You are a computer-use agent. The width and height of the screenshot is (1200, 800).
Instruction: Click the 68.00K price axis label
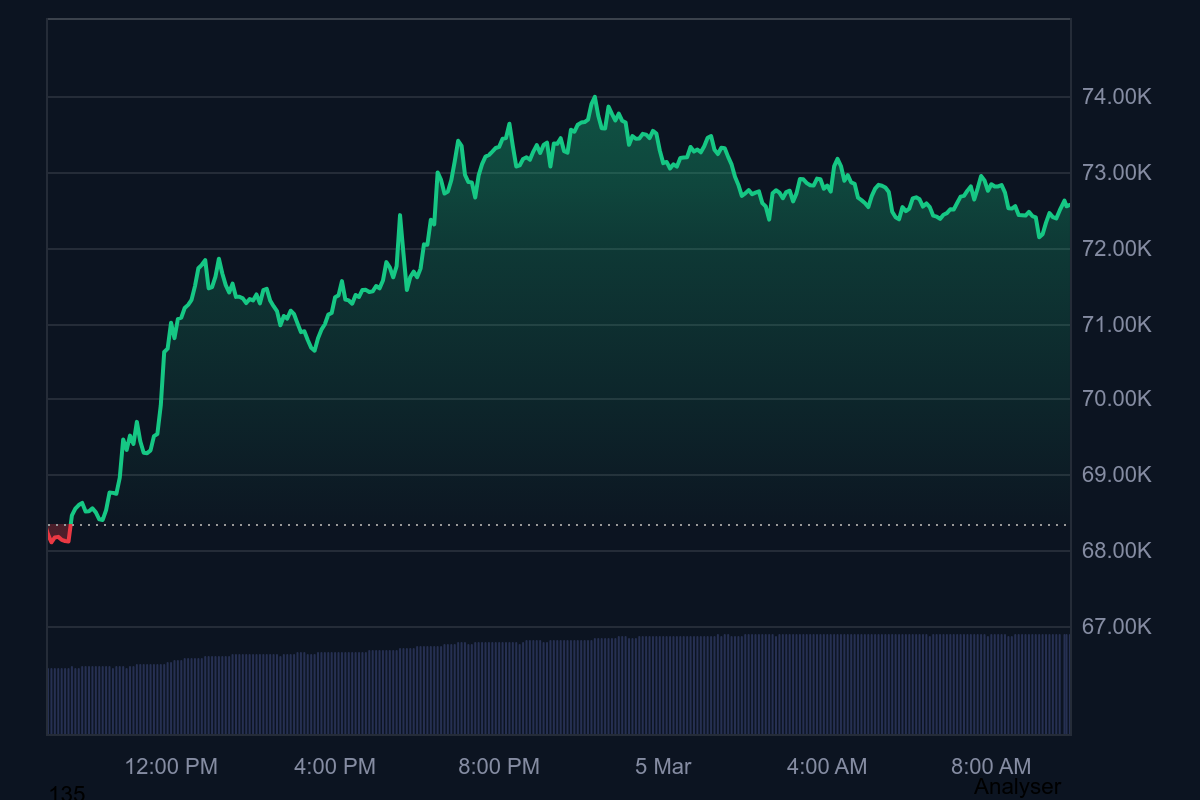[1116, 551]
